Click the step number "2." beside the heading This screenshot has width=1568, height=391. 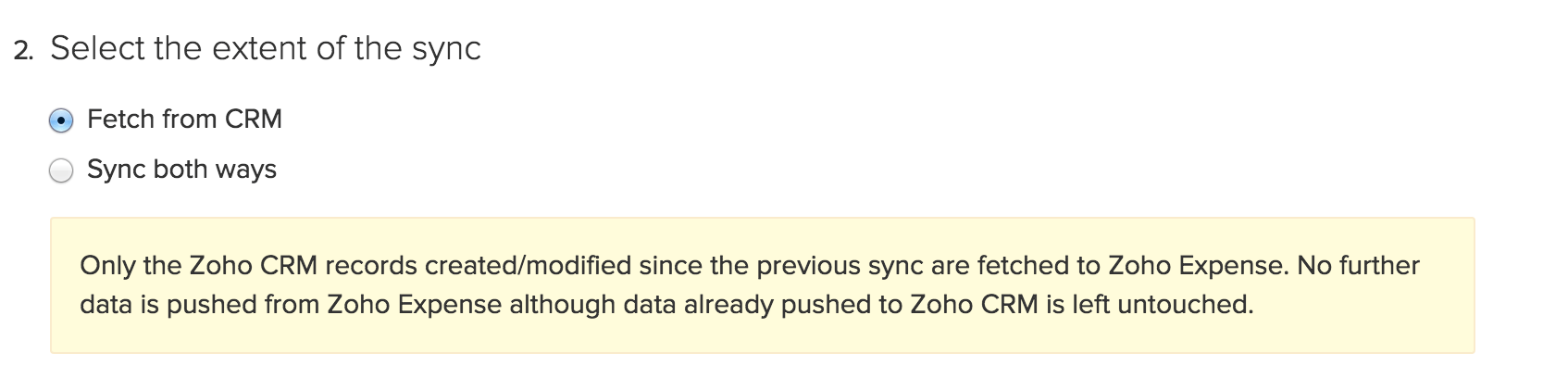tap(24, 50)
